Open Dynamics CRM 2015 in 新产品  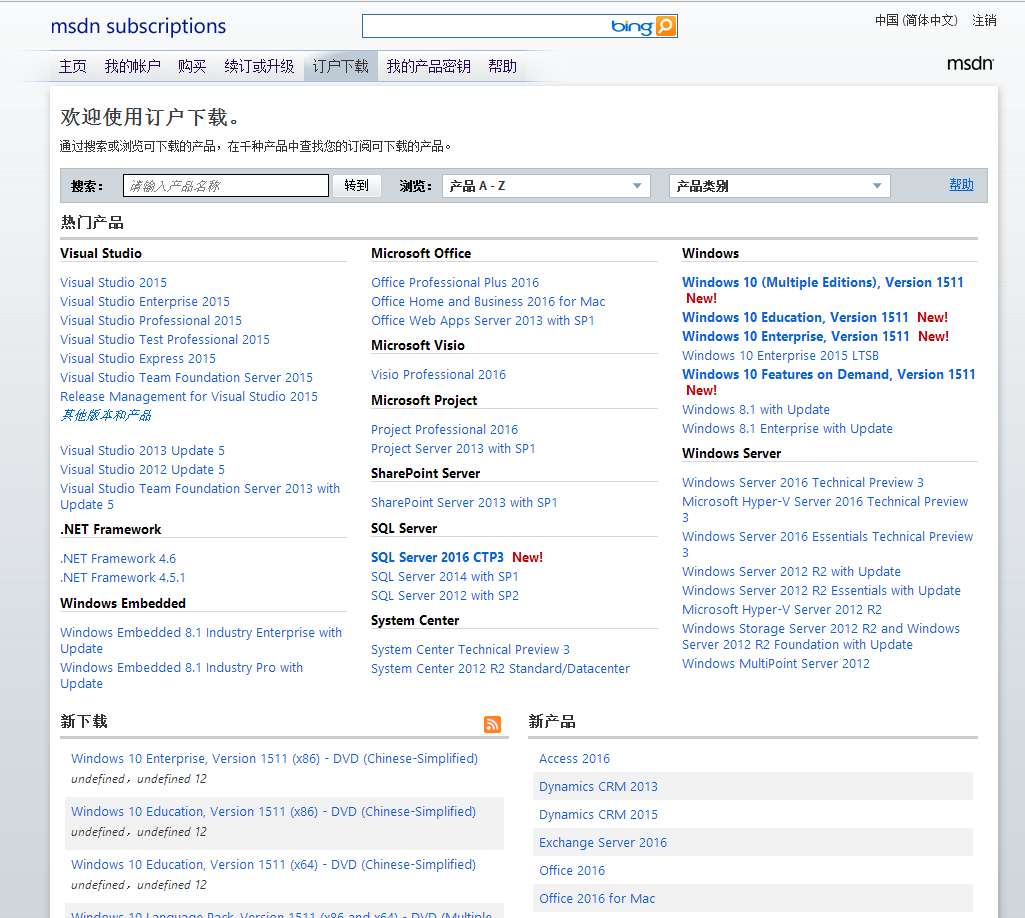(x=598, y=815)
